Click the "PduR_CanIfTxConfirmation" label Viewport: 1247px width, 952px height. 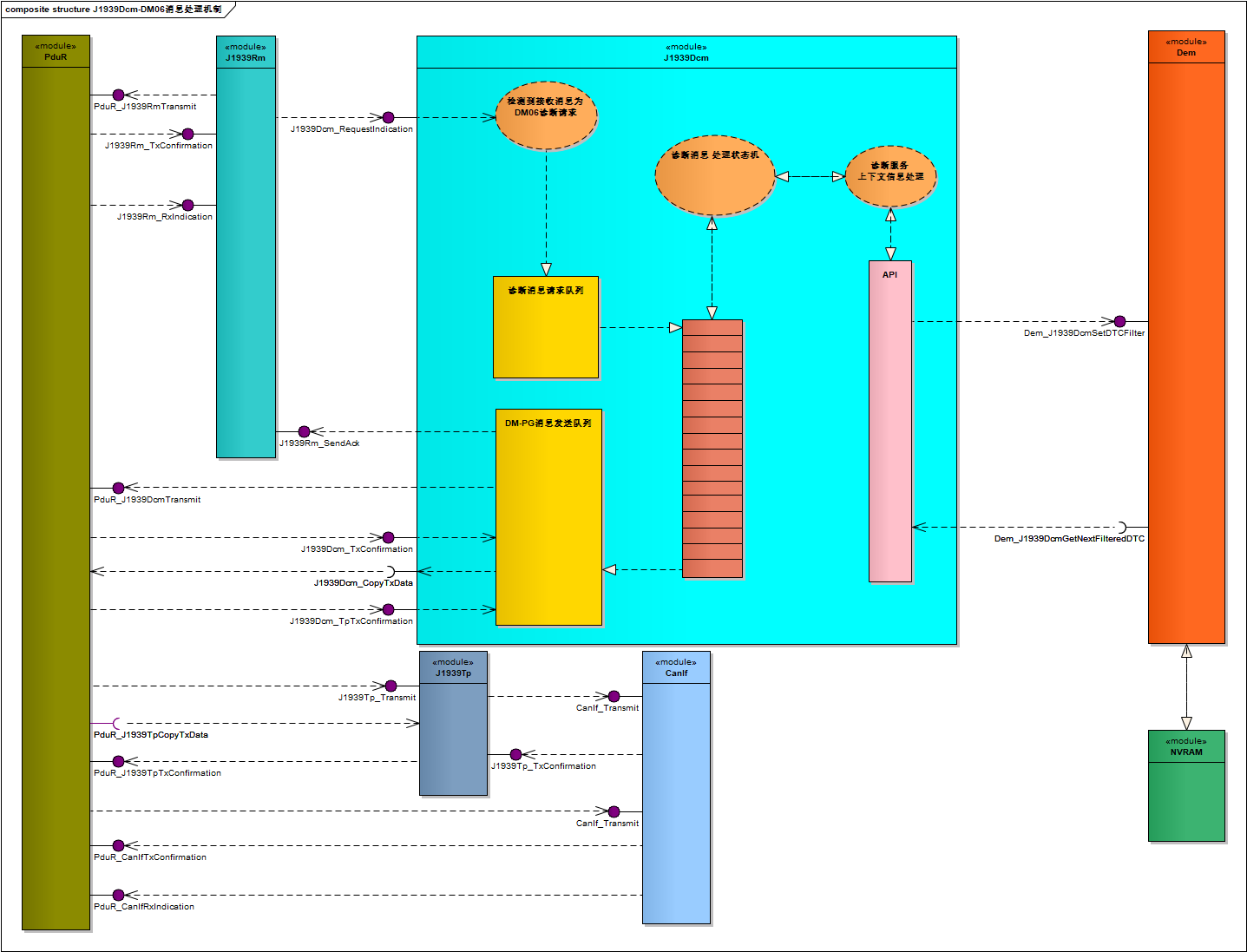pos(150,857)
